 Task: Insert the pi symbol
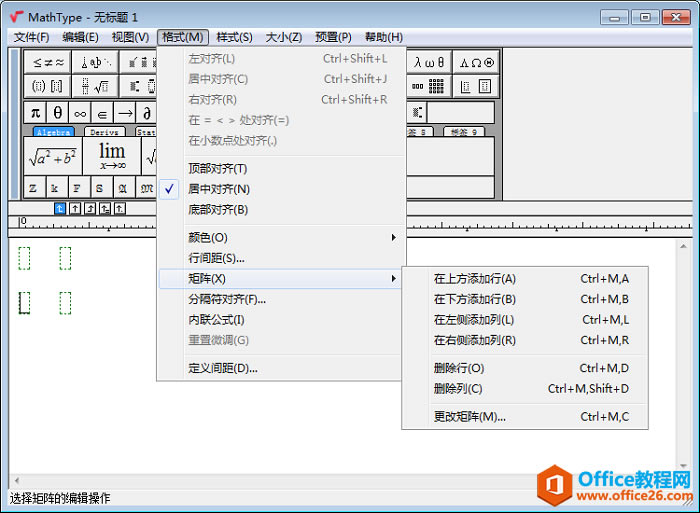[x=35, y=113]
